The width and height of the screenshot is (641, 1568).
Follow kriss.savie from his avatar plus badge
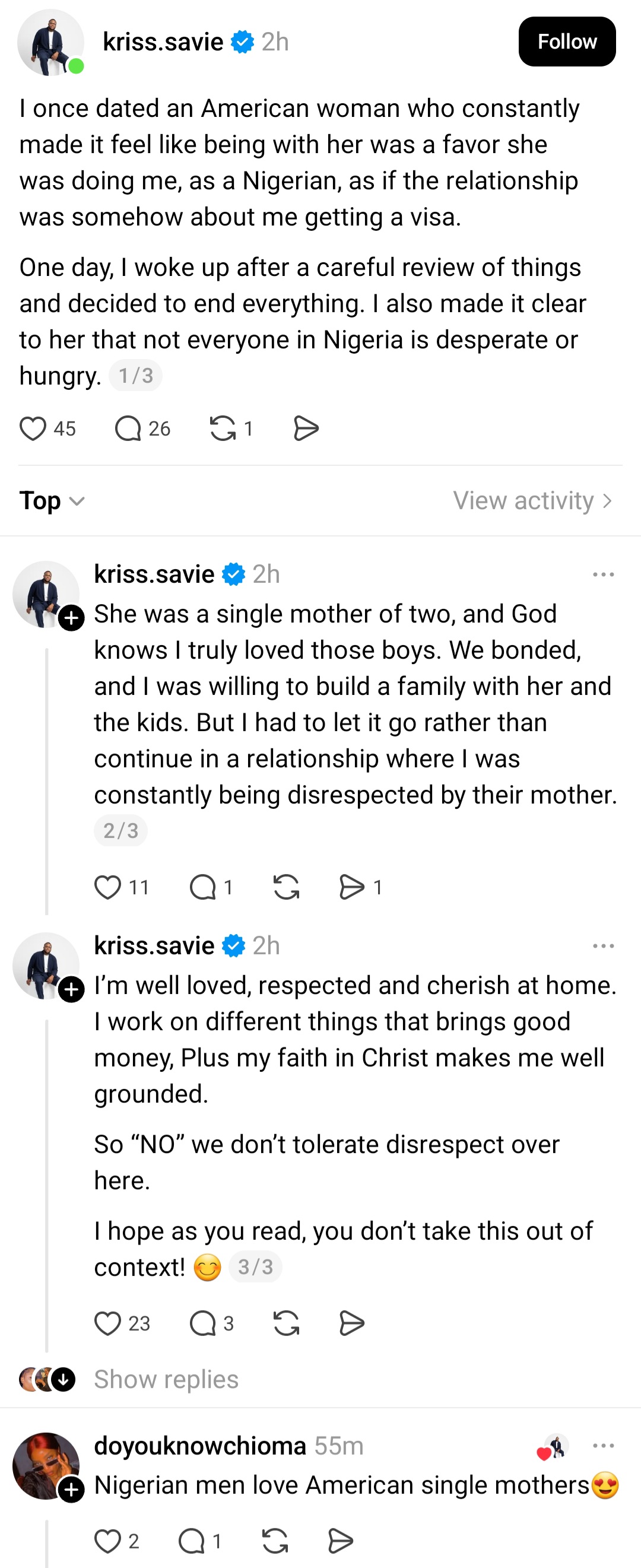[x=73, y=618]
